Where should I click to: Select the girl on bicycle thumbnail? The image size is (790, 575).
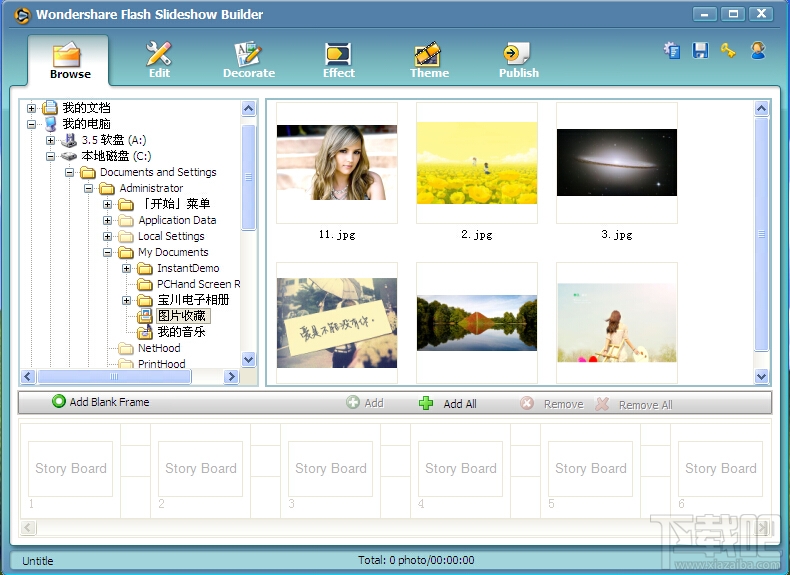(x=617, y=323)
